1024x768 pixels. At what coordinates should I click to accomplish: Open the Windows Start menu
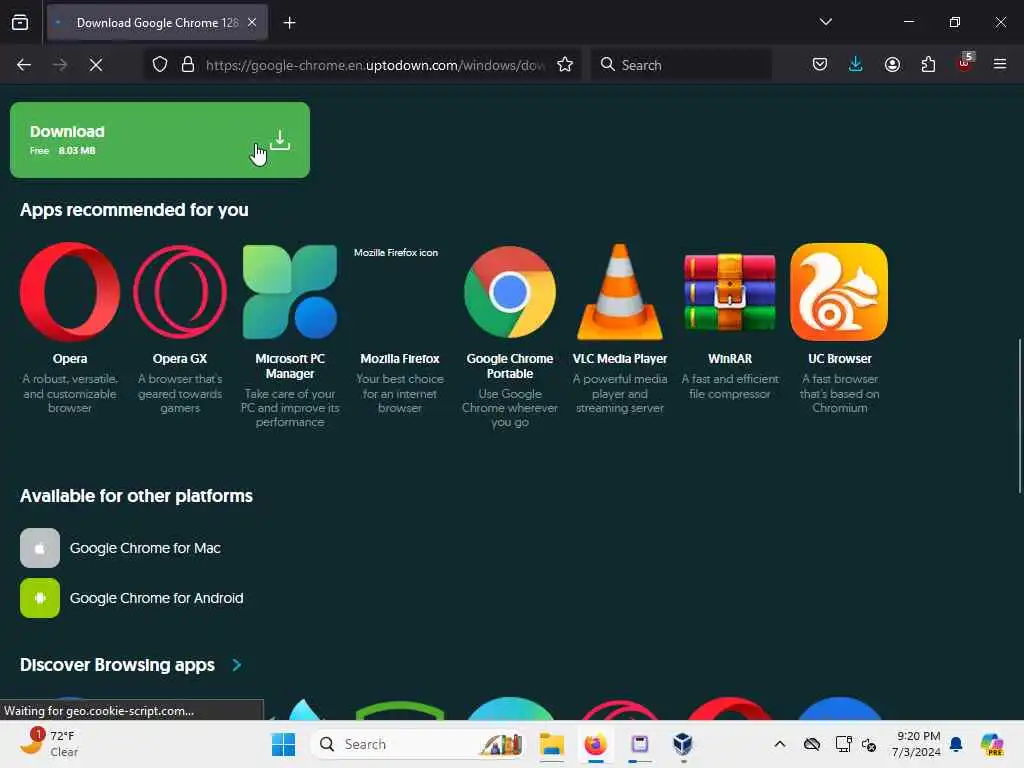coord(283,744)
